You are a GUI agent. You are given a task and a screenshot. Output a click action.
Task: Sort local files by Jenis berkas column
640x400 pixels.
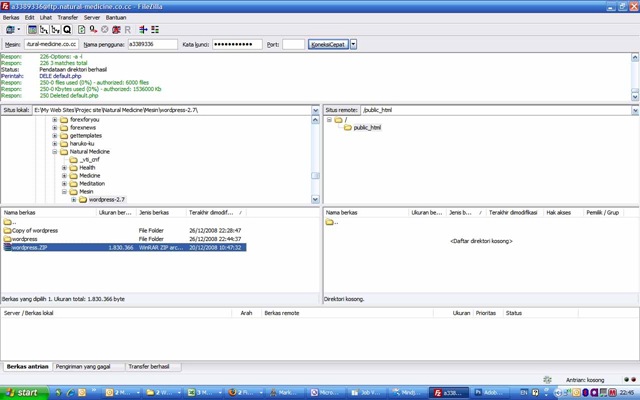(x=161, y=213)
